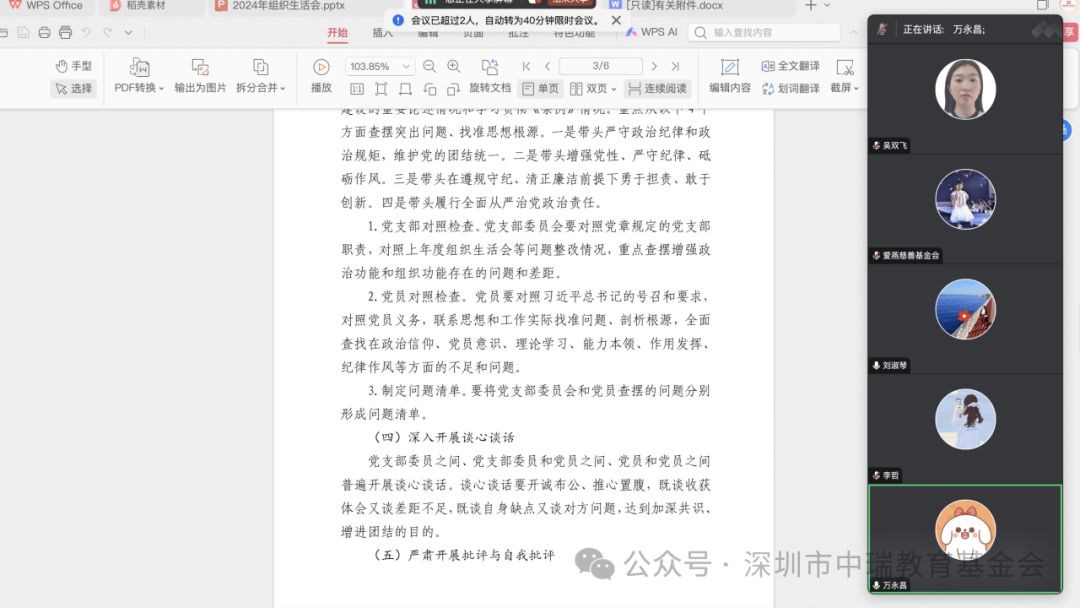The width and height of the screenshot is (1080, 608).
Task: Click the 全文翻译 full text translation button
Action: coord(790,66)
